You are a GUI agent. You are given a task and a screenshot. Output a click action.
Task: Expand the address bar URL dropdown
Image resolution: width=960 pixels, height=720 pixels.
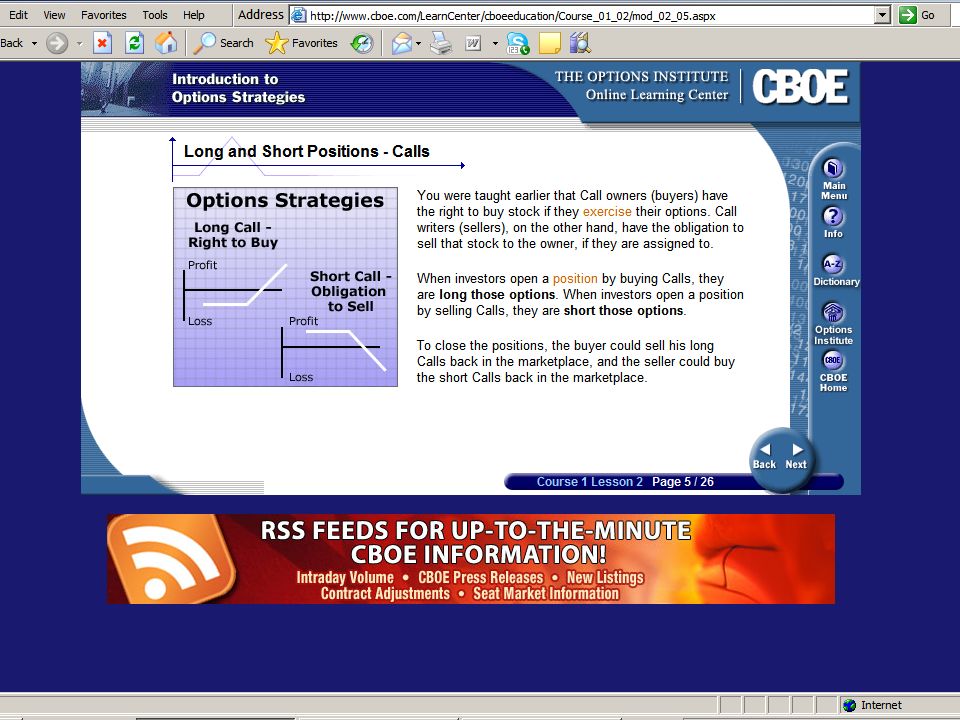pos(882,15)
